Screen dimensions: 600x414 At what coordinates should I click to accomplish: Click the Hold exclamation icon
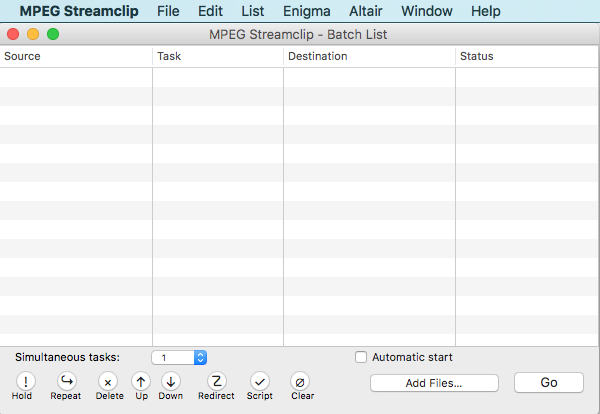tap(26, 381)
